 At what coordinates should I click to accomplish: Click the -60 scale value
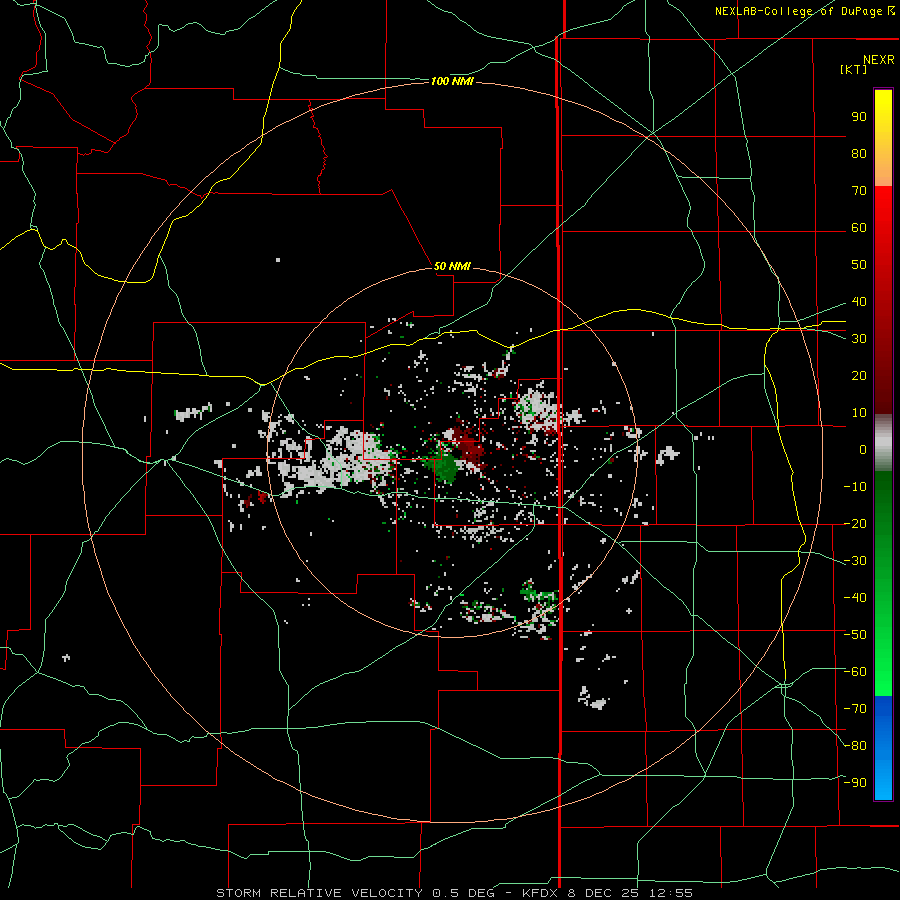point(855,672)
